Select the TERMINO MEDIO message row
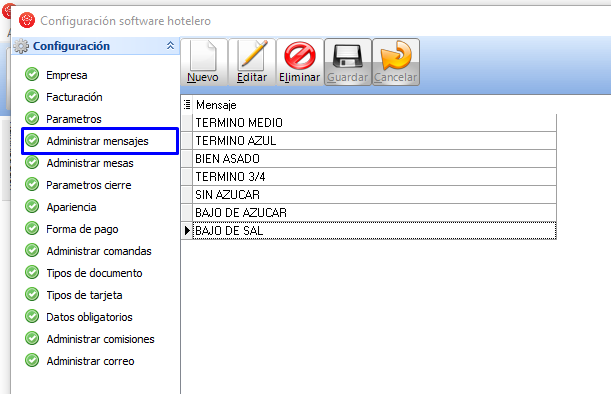The image size is (611, 394). [x=374, y=123]
